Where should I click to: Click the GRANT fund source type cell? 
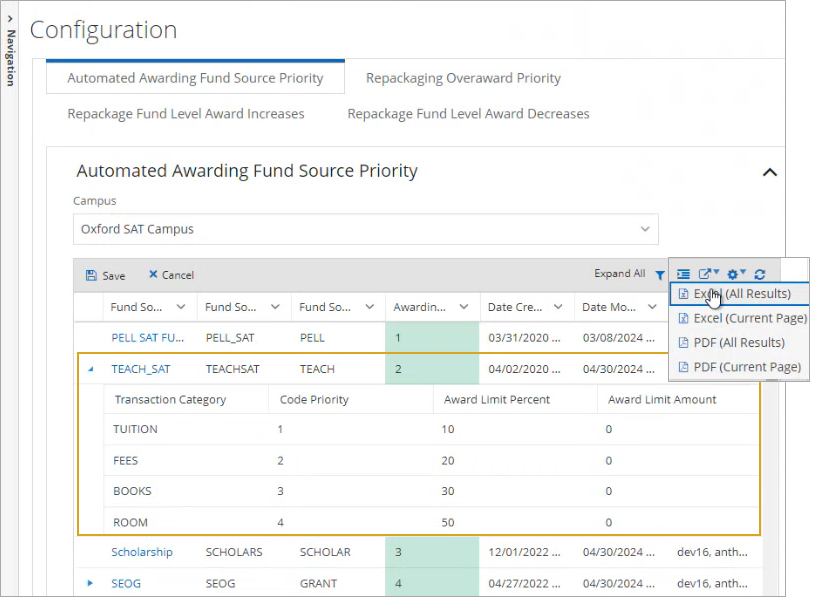coord(318,583)
